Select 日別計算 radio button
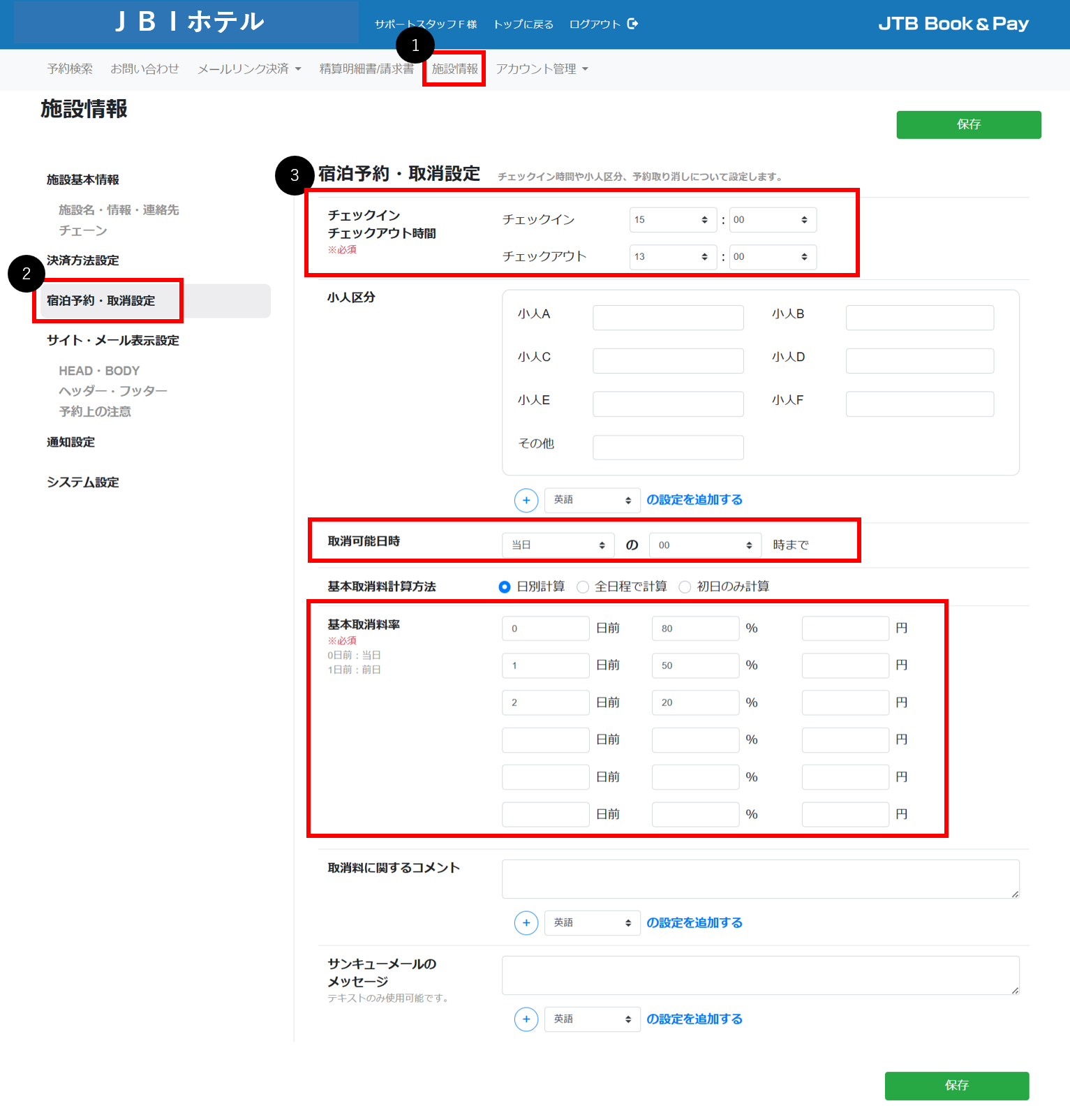1070x1120 pixels. [x=505, y=587]
